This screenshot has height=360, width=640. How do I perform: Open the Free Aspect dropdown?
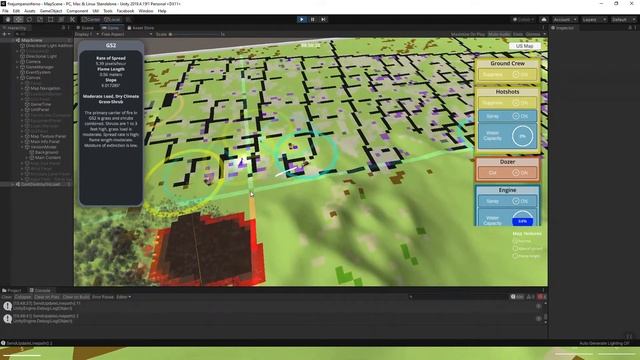127,34
